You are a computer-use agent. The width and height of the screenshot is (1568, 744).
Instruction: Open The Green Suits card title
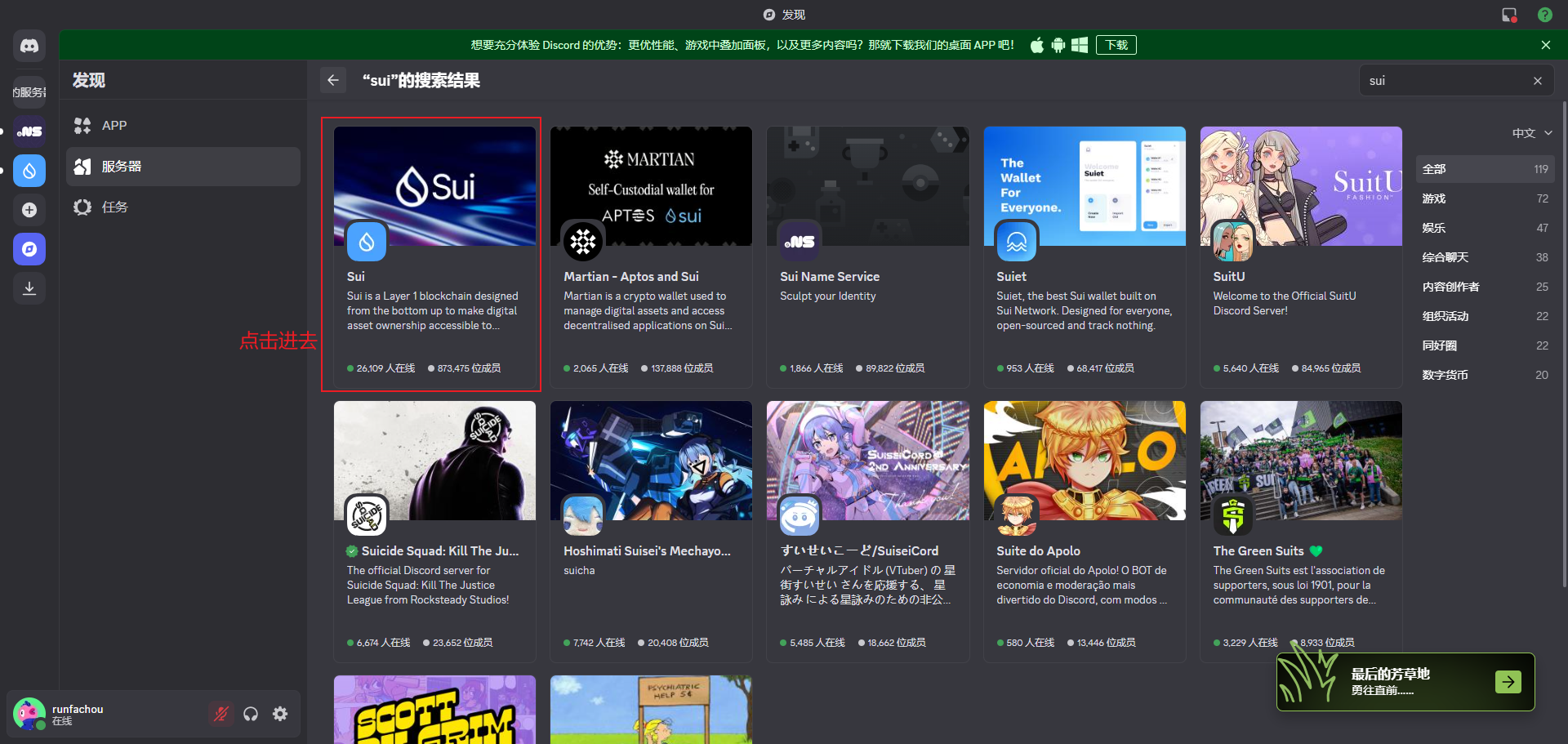[x=1258, y=551]
